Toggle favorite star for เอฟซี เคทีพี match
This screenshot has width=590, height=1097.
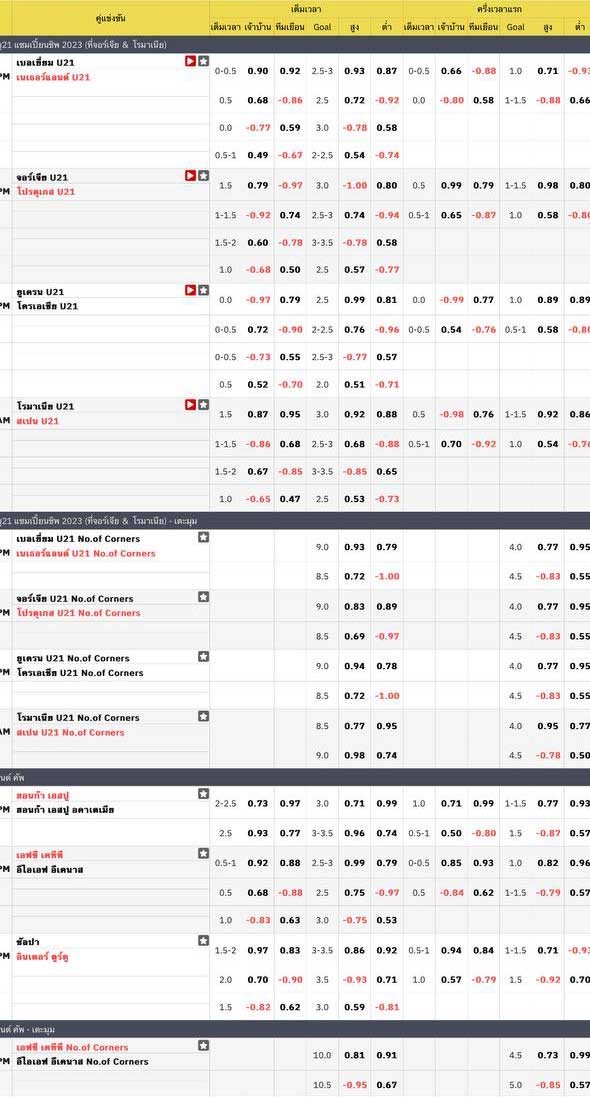(203, 854)
